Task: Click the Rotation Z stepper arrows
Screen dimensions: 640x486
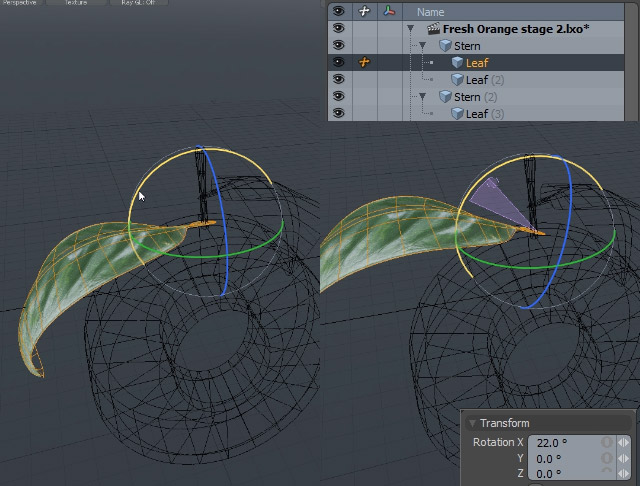Action: [623, 474]
